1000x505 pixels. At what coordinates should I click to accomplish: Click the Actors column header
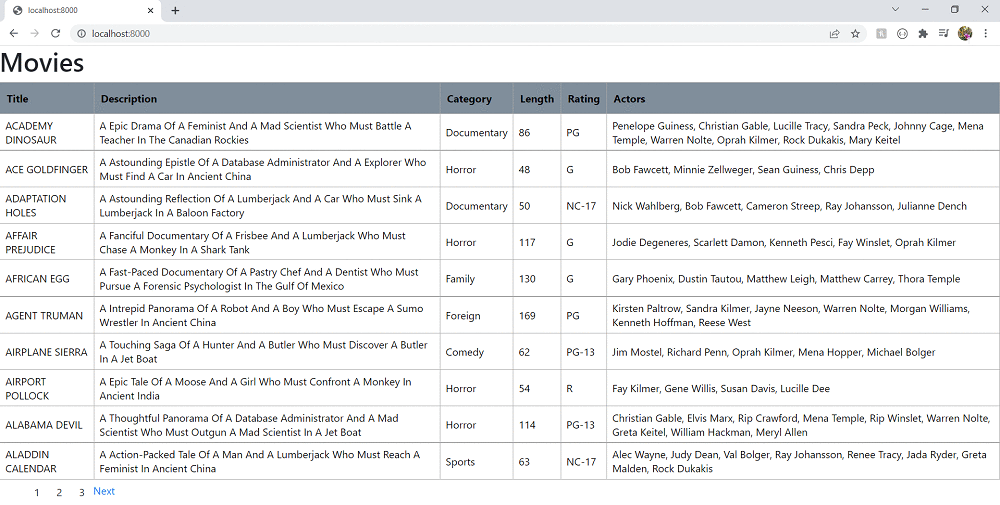pos(803,99)
